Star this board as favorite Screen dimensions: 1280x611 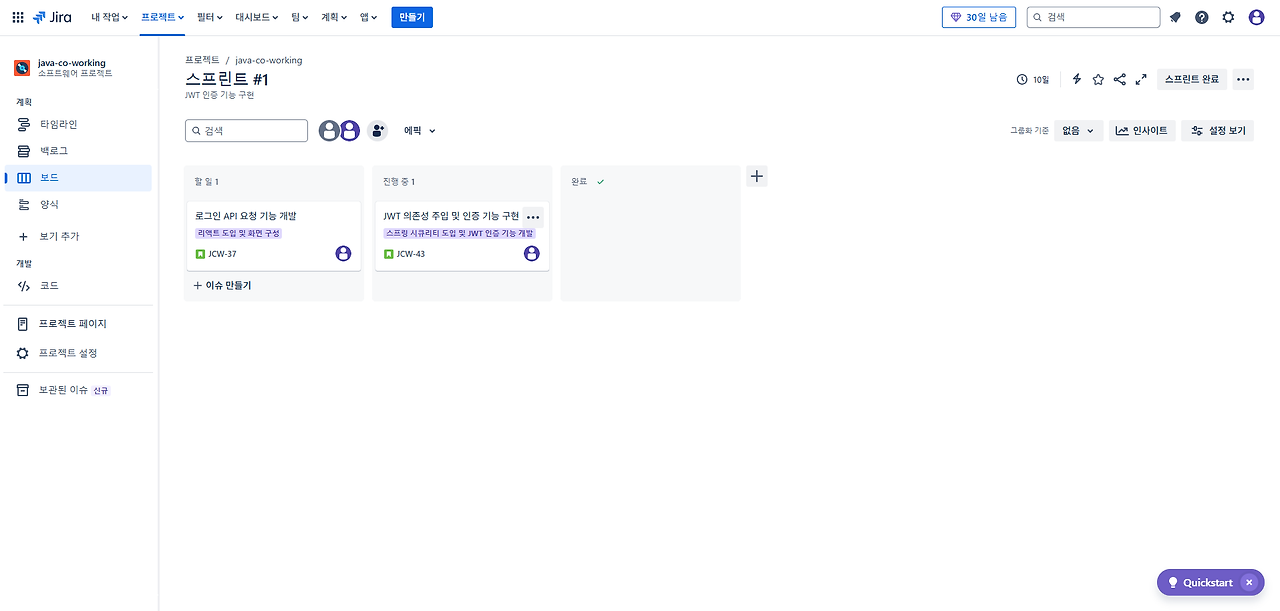tap(1098, 79)
